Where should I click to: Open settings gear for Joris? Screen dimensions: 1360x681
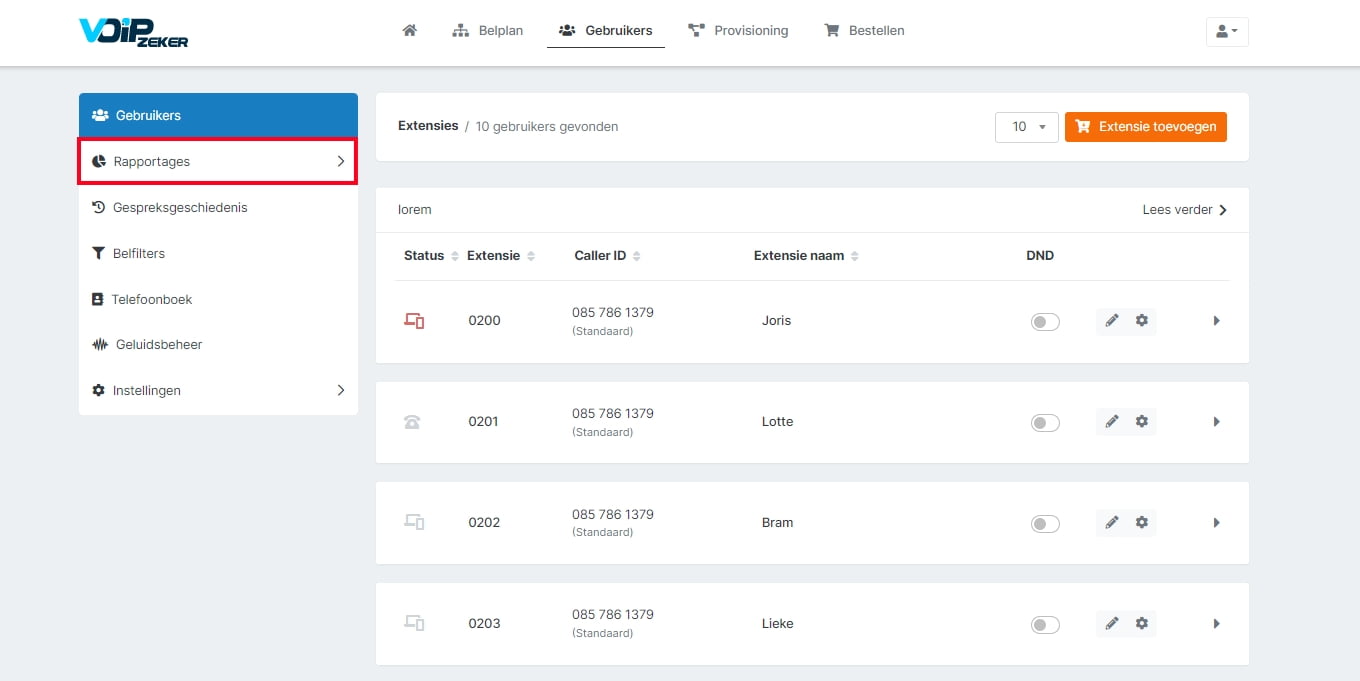[1142, 321]
